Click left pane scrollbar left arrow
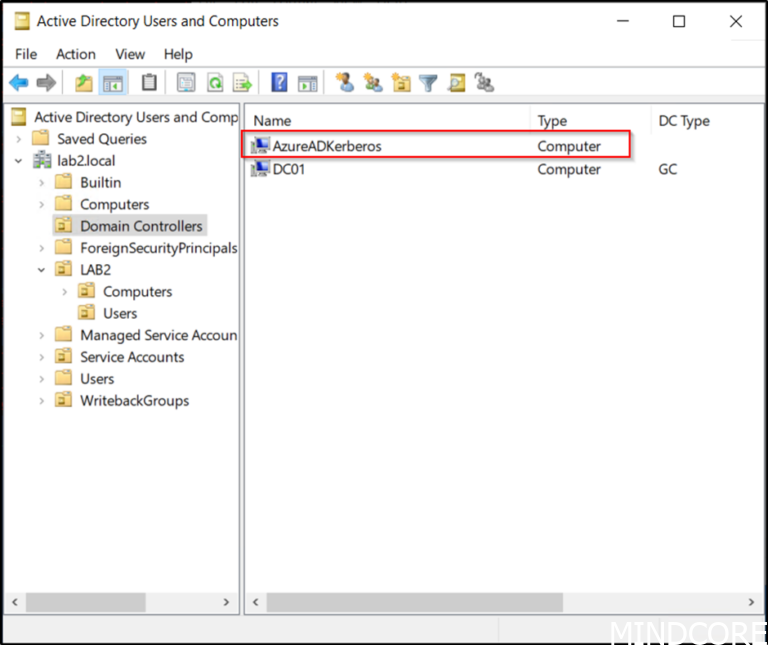 click(15, 602)
